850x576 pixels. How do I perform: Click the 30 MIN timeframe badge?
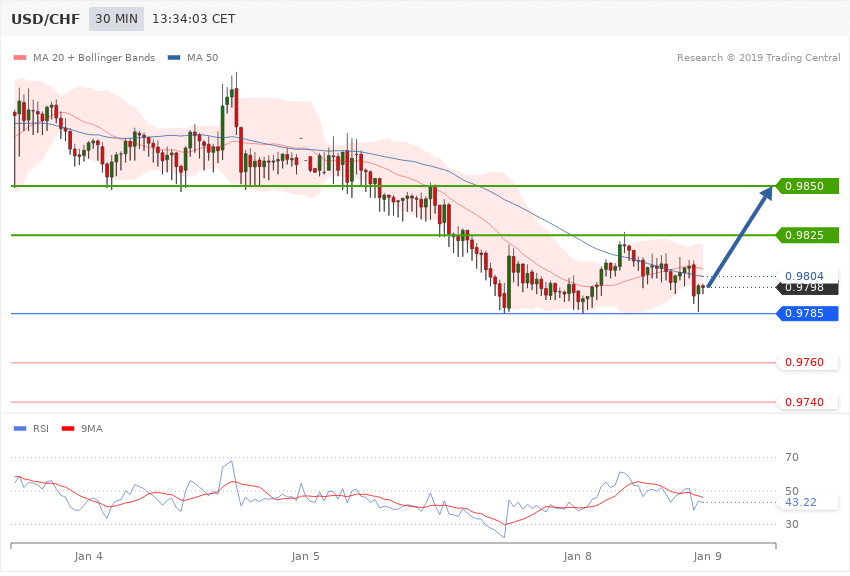[116, 19]
